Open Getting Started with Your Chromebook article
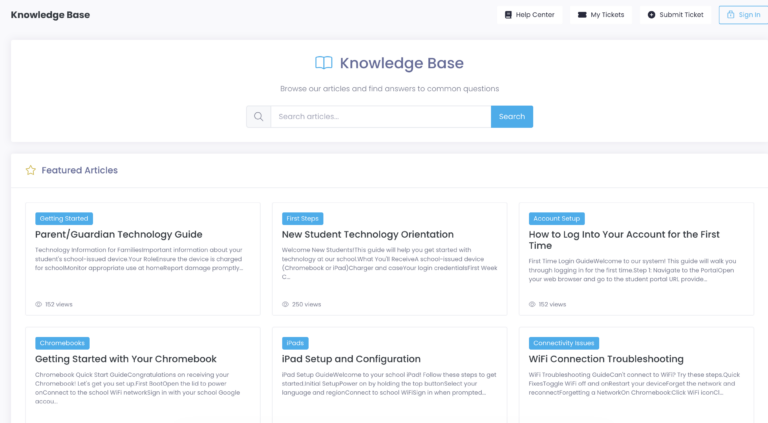 125,359
